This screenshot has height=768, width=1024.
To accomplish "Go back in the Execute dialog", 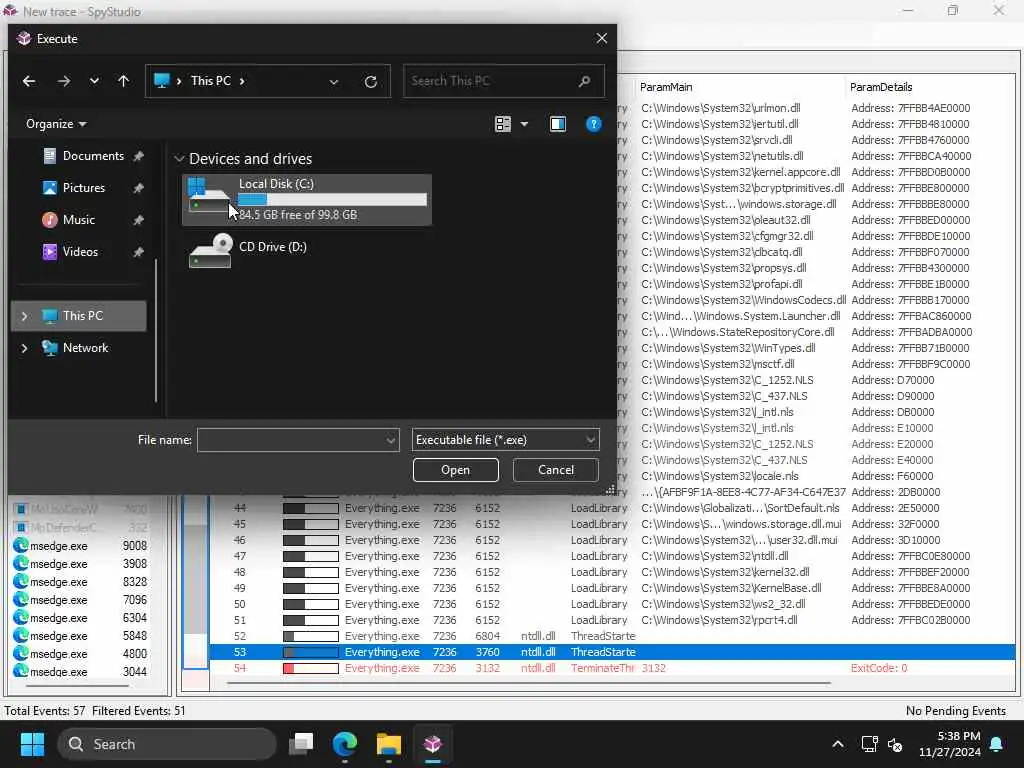I will coord(29,81).
